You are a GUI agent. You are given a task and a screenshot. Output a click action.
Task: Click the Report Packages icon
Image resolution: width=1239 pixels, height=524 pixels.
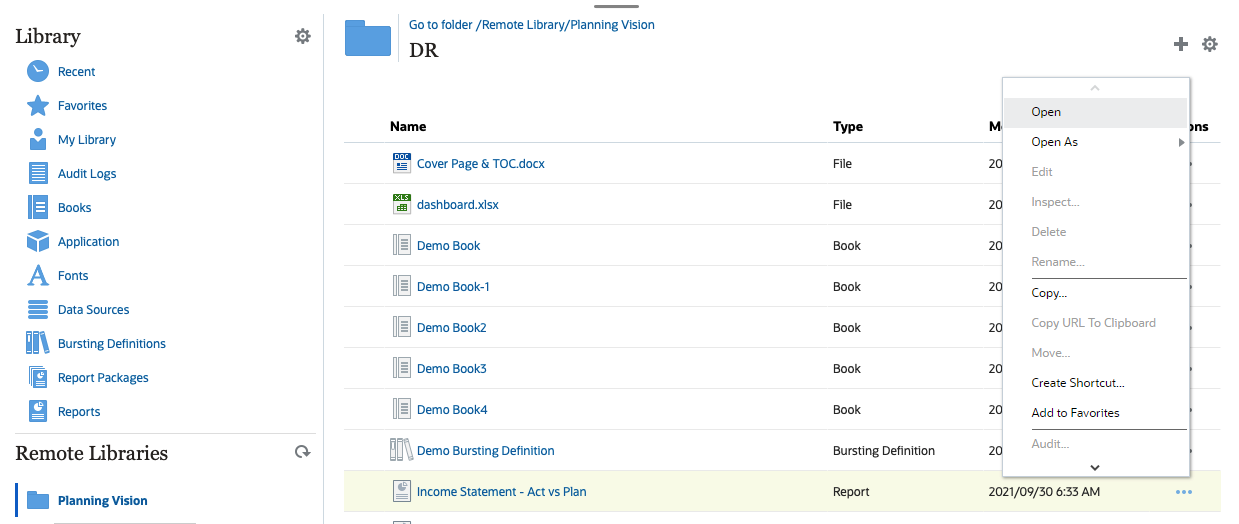[38, 378]
